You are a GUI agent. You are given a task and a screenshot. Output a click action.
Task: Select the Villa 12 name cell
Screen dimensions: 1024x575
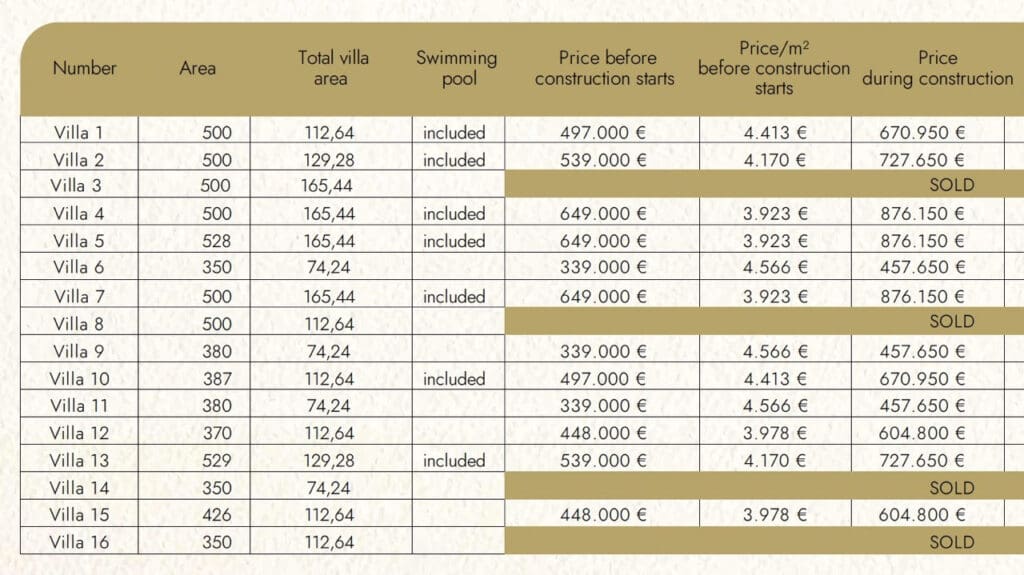(79, 433)
